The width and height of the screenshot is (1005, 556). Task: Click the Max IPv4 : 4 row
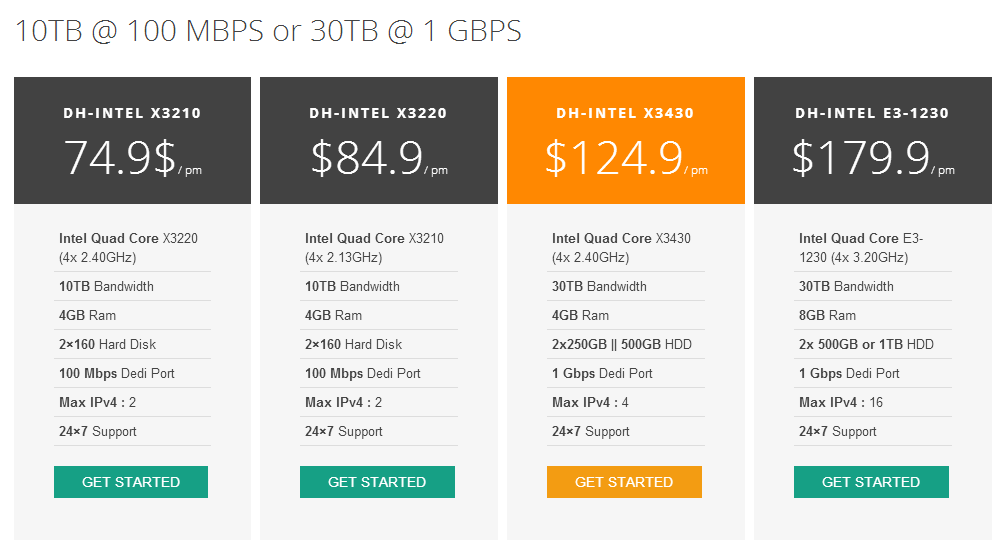[590, 402]
